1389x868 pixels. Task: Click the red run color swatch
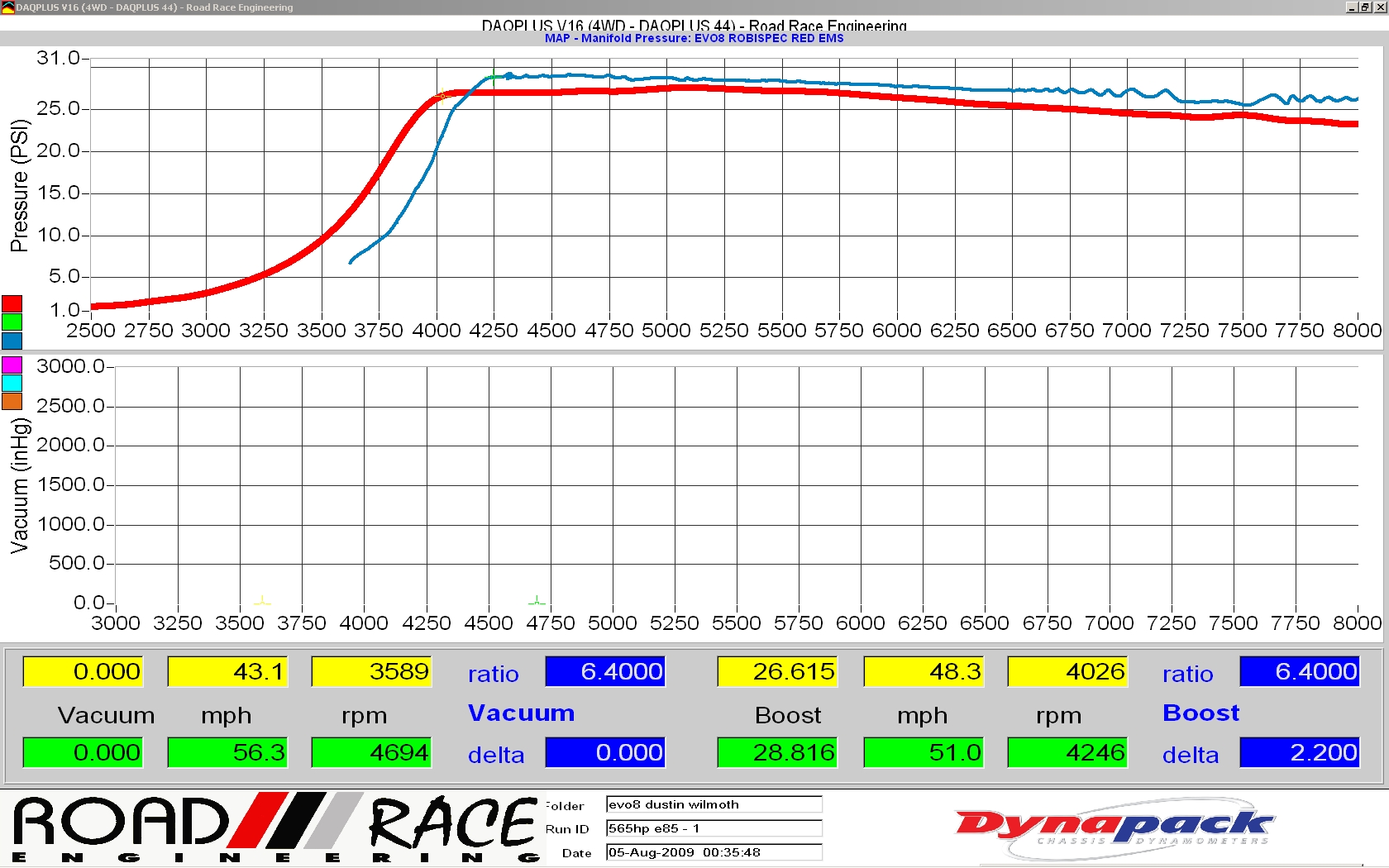coord(12,303)
